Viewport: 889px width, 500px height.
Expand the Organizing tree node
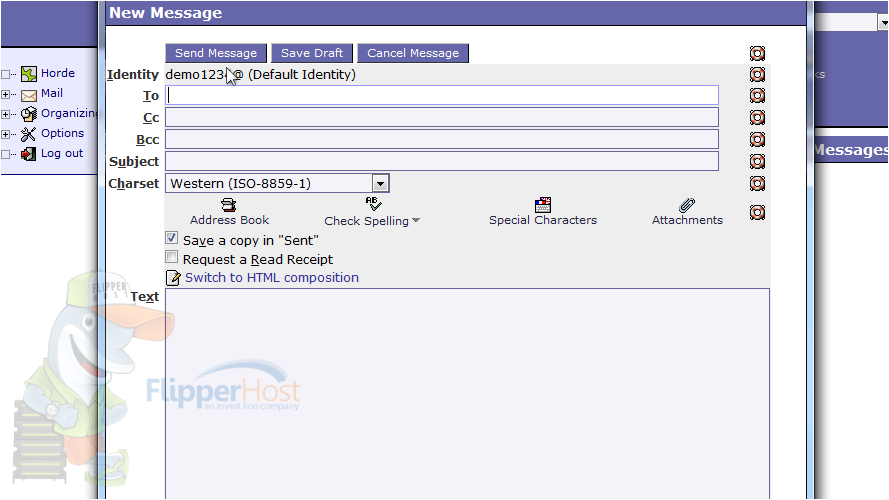point(5,114)
